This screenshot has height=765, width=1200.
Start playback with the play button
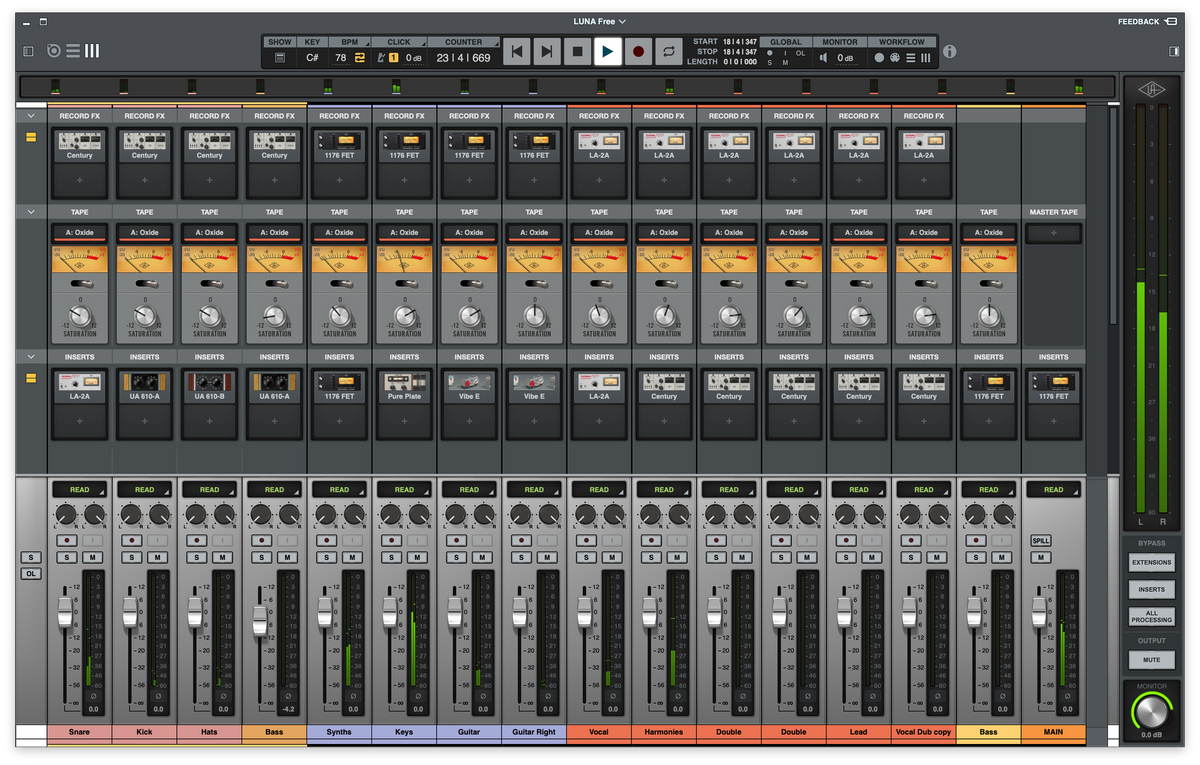pyautogui.click(x=607, y=51)
